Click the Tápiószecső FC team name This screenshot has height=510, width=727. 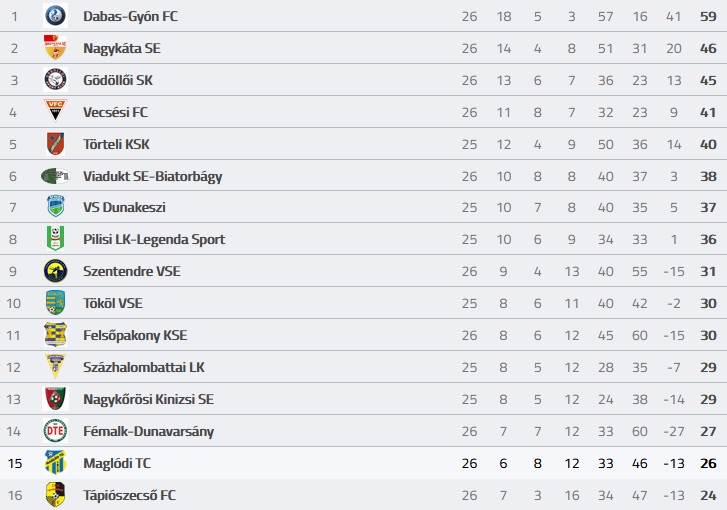point(129,495)
